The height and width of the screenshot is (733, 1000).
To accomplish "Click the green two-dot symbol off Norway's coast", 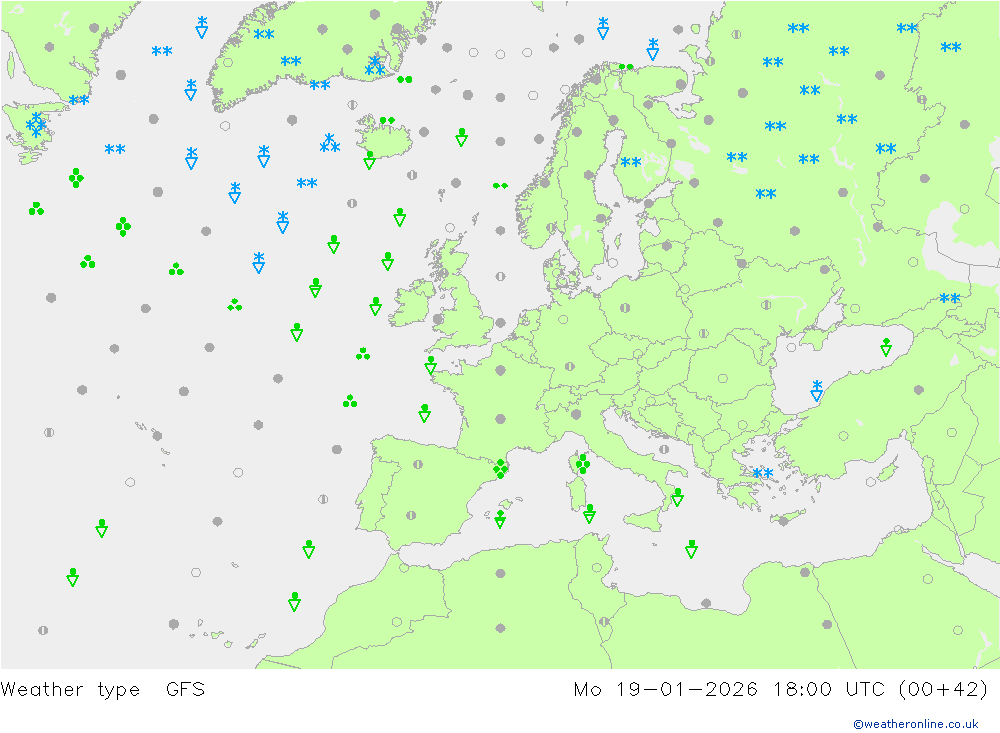I will [x=500, y=186].
